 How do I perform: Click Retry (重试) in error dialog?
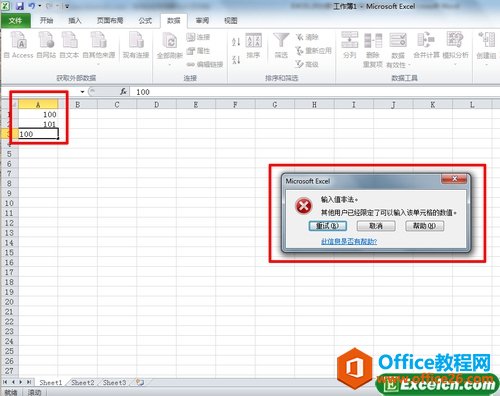click(x=328, y=226)
